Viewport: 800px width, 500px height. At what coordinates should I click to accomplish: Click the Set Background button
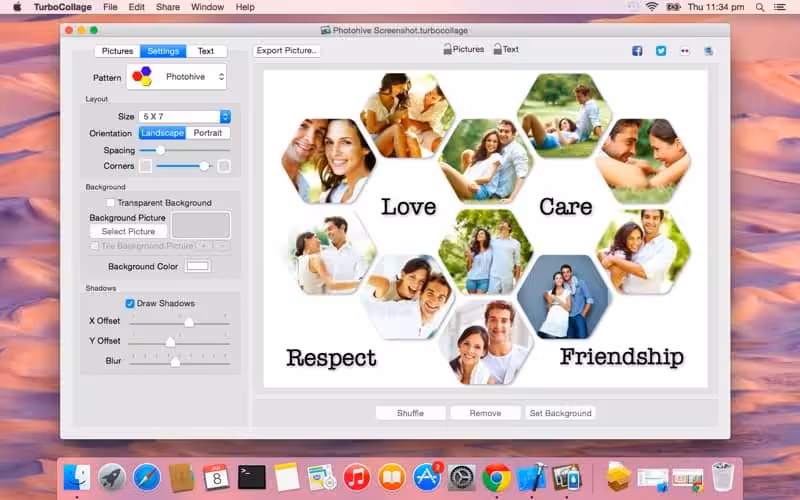coord(560,413)
